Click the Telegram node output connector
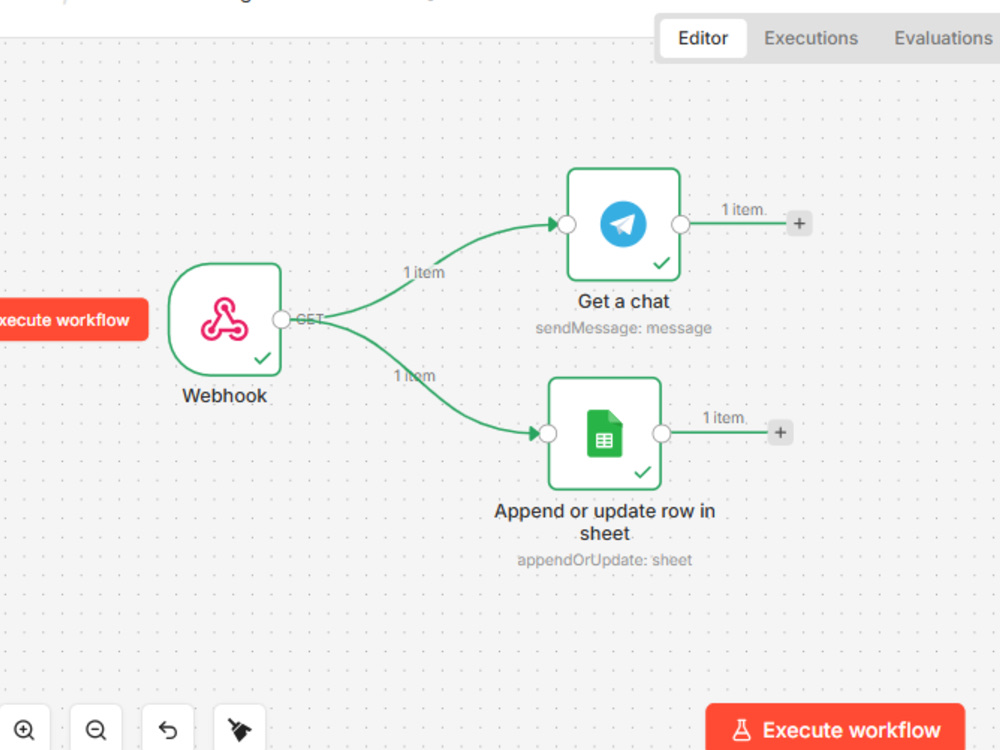The height and width of the screenshot is (750, 1000). coord(680,224)
